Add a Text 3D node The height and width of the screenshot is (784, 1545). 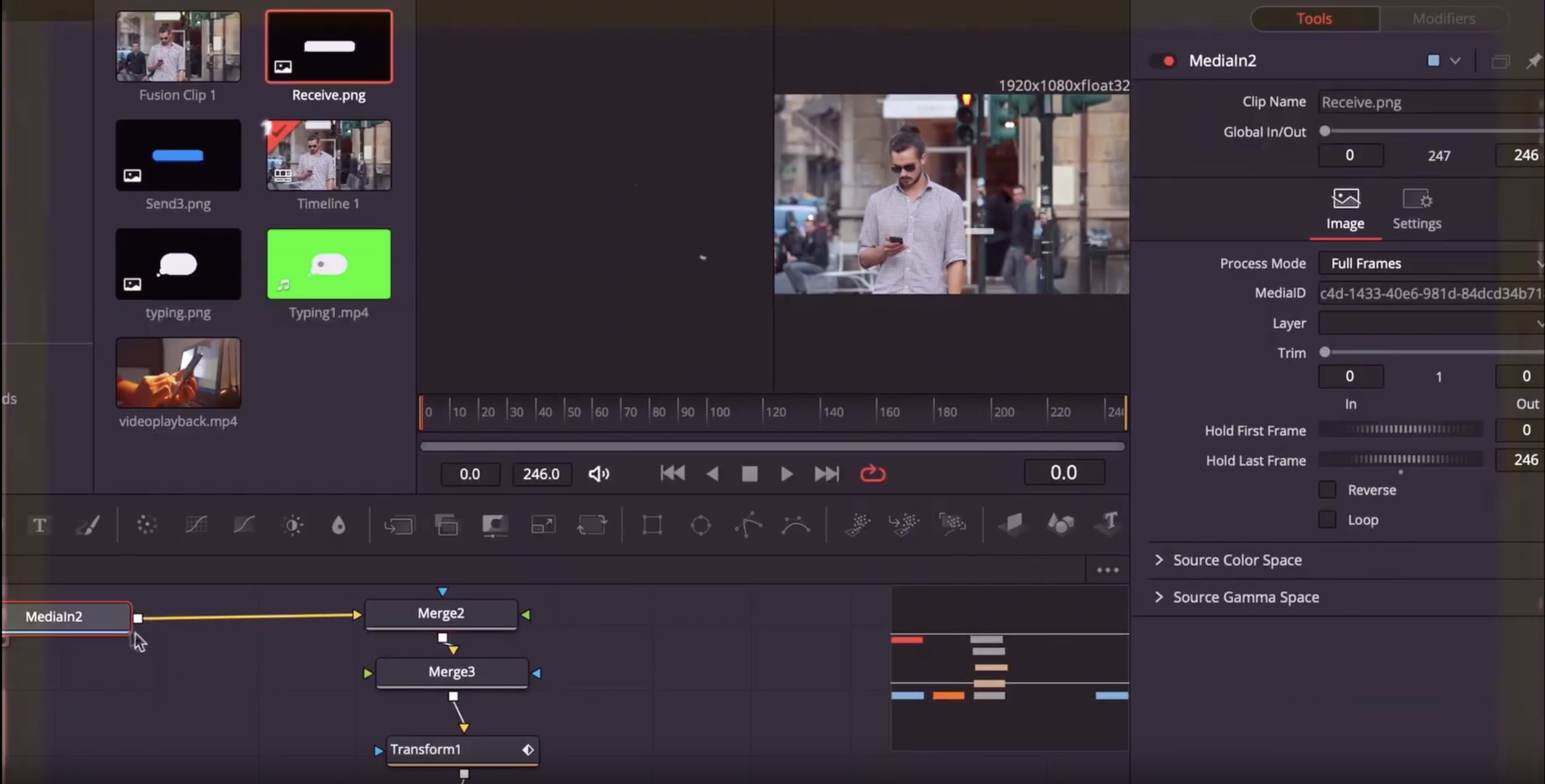(x=1109, y=523)
